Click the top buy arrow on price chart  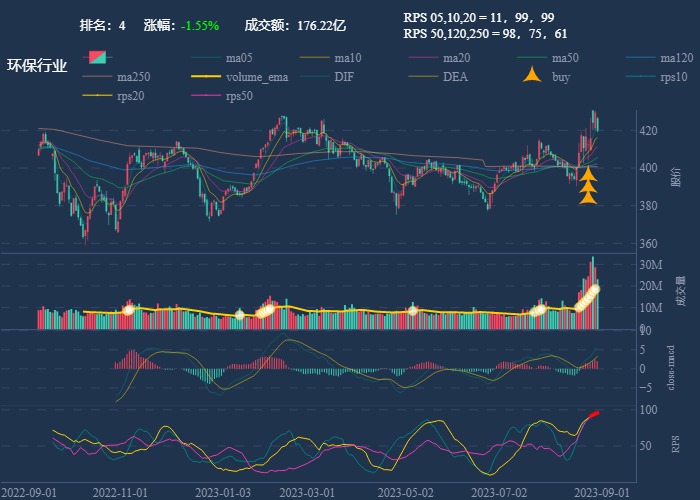588,174
